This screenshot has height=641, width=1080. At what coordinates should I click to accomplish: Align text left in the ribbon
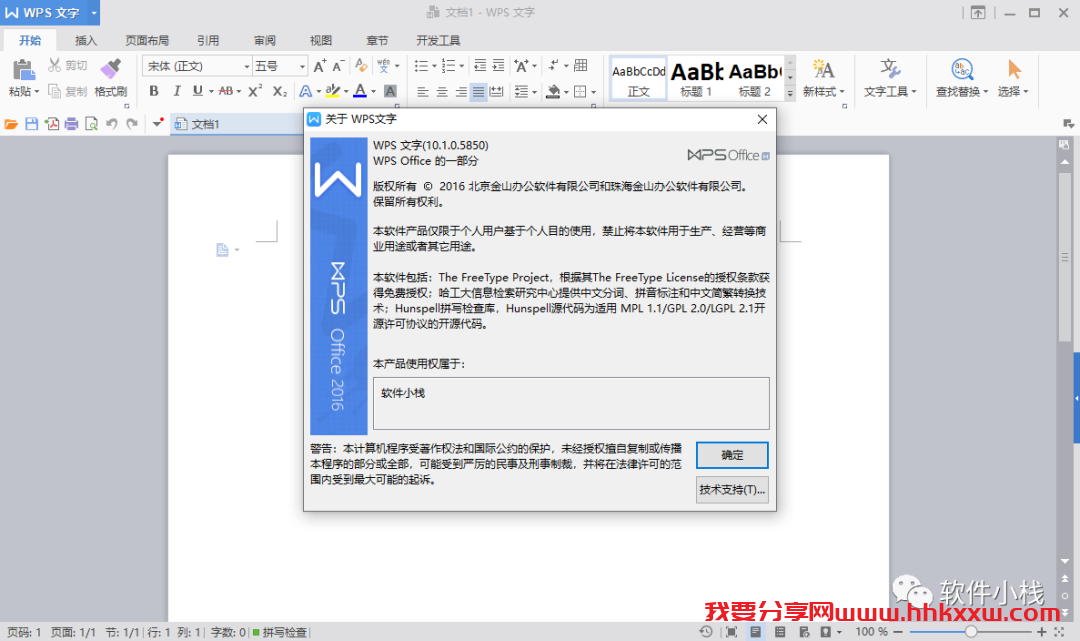423,92
